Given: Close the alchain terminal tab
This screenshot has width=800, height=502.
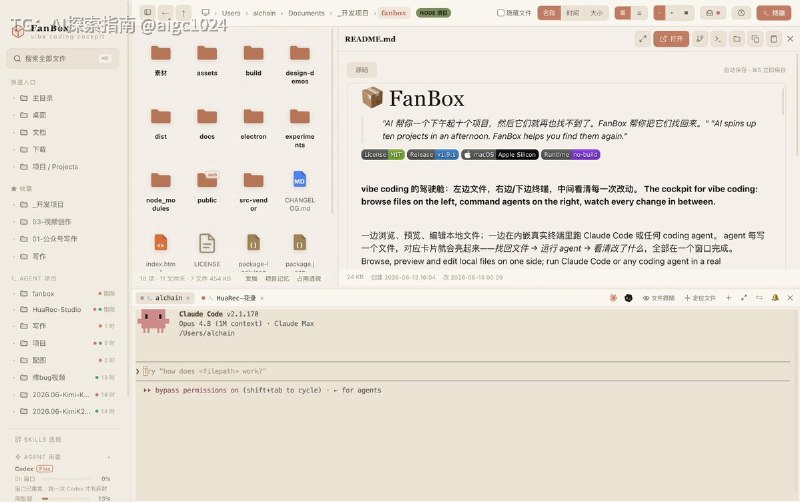Looking at the screenshot, I should [188, 298].
